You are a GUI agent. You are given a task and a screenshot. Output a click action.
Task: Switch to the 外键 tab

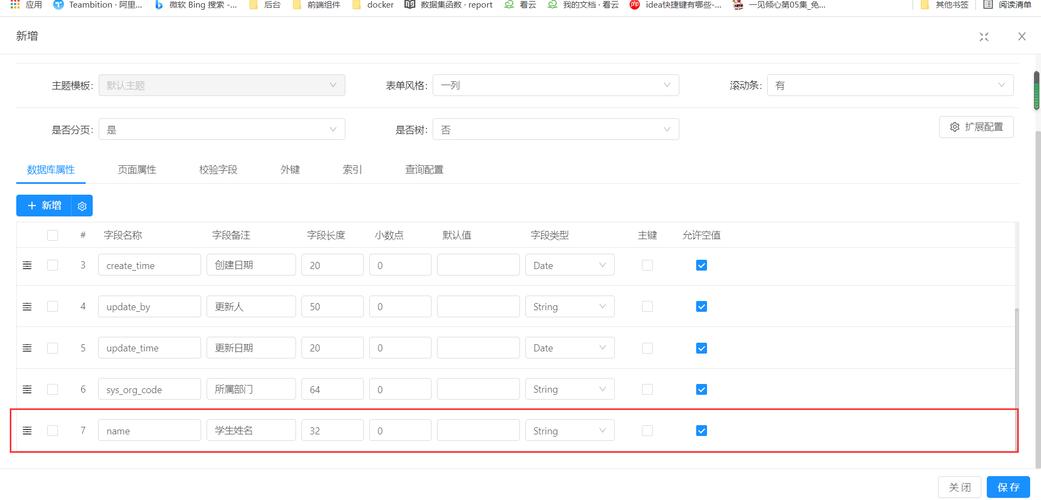pos(290,169)
